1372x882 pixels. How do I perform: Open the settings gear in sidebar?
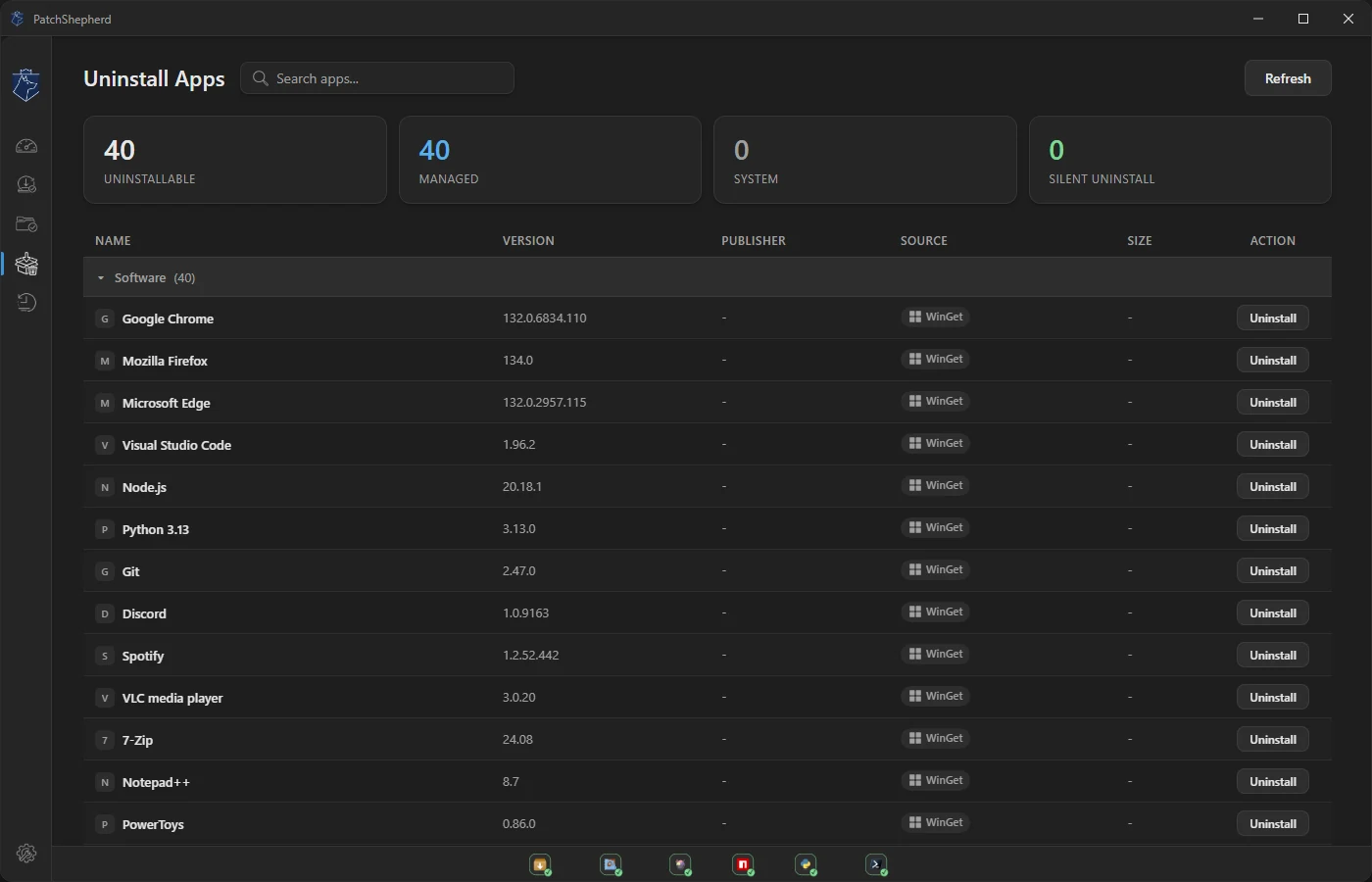tap(26, 854)
